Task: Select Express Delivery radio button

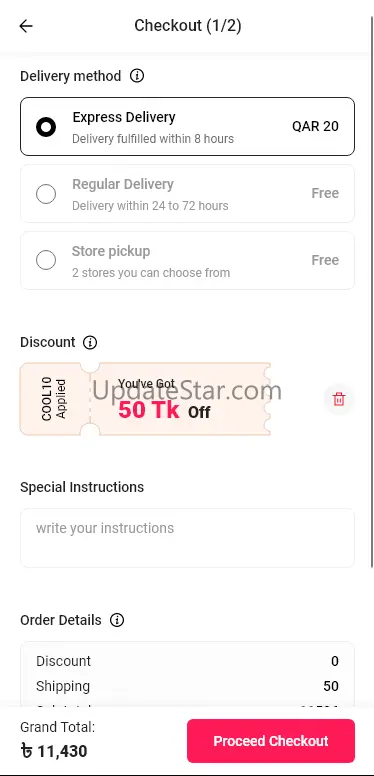Action: coord(46,127)
